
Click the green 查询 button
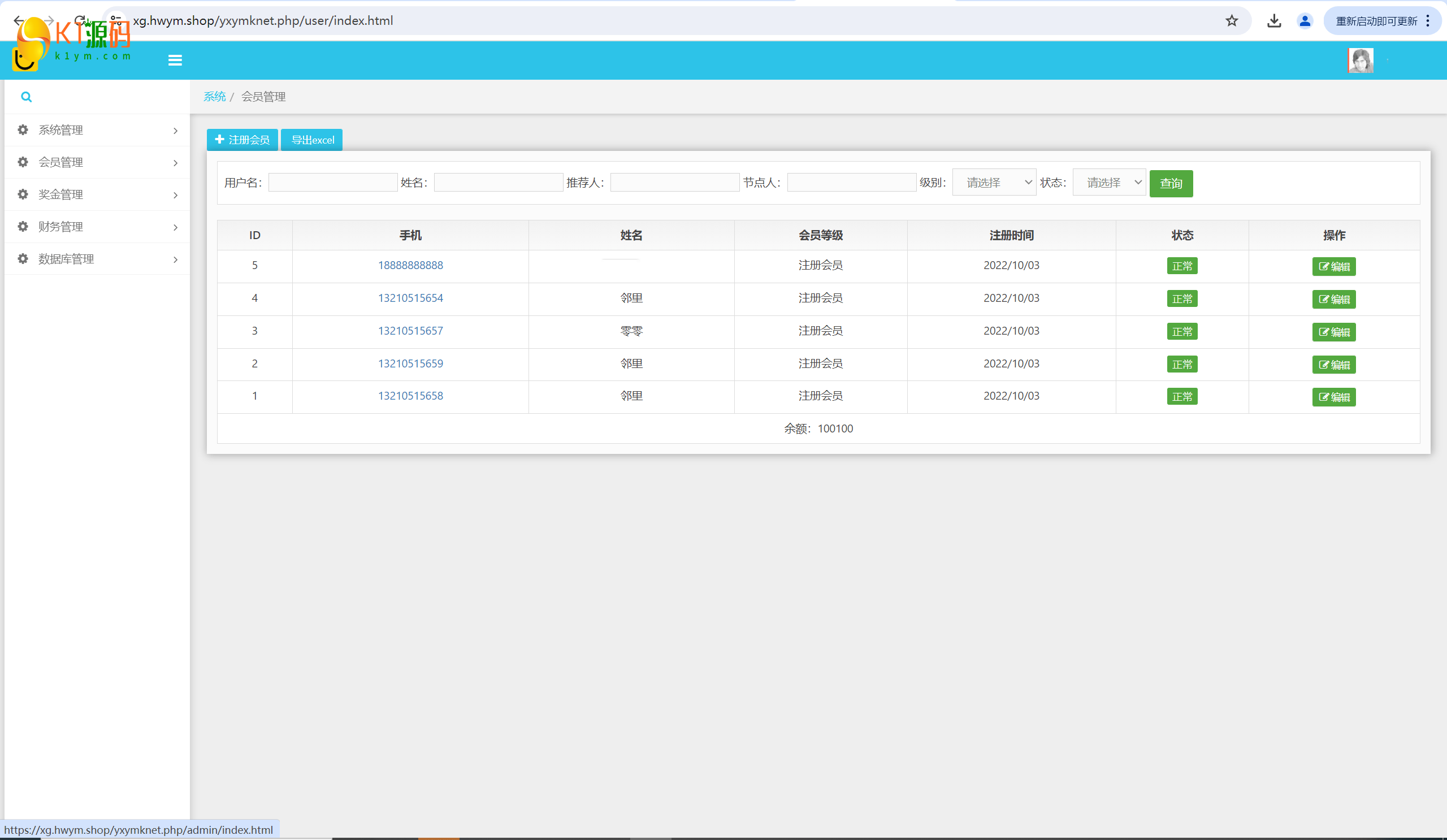click(1171, 183)
